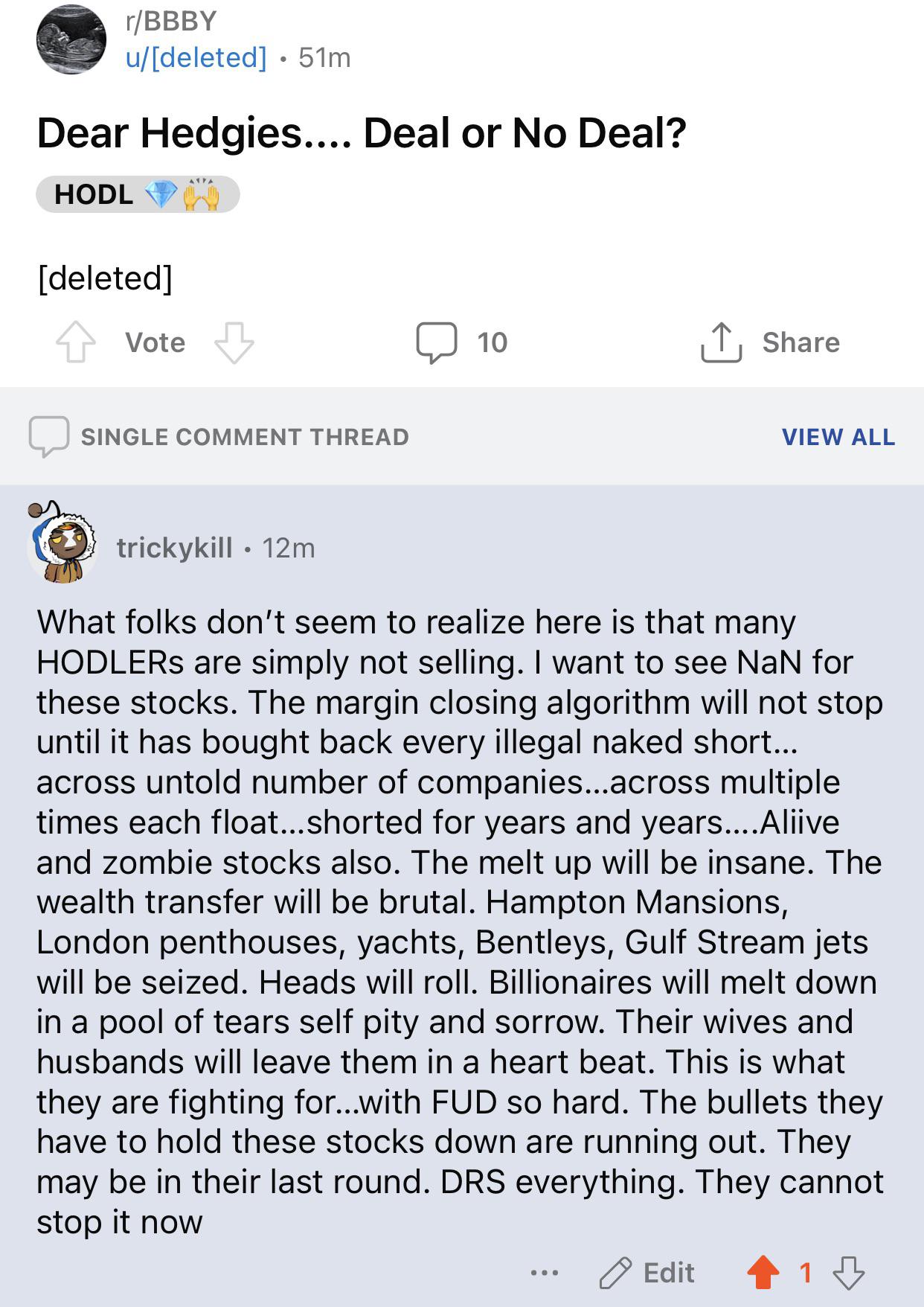
Task: Open the comment's three-dot overflow menu
Action: (x=545, y=1274)
